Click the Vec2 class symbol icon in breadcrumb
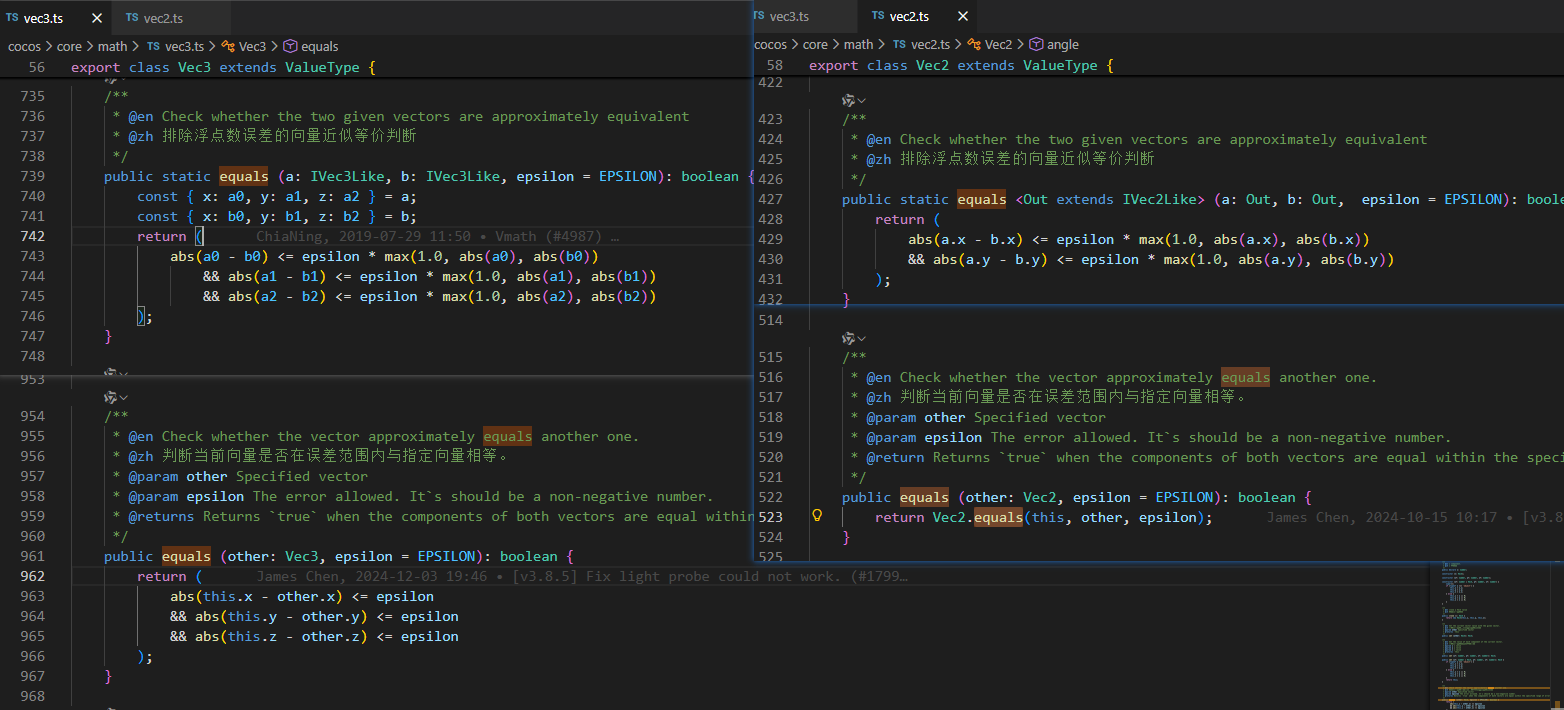The width and height of the screenshot is (1564, 710). [x=974, y=44]
